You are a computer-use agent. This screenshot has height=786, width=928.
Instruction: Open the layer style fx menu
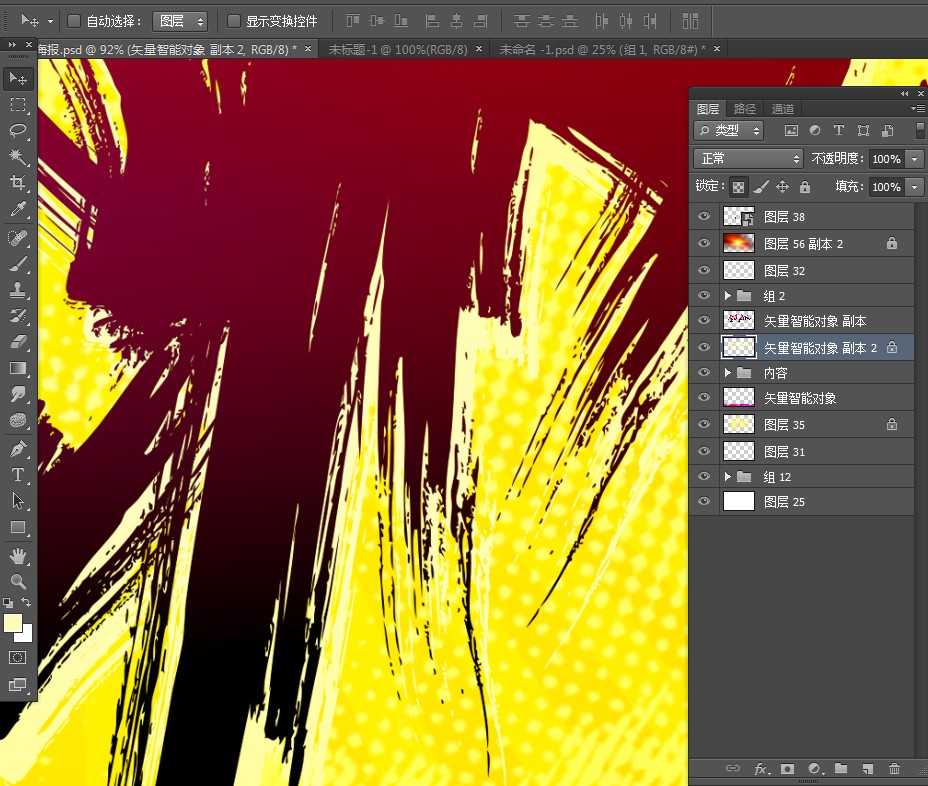tap(762, 769)
